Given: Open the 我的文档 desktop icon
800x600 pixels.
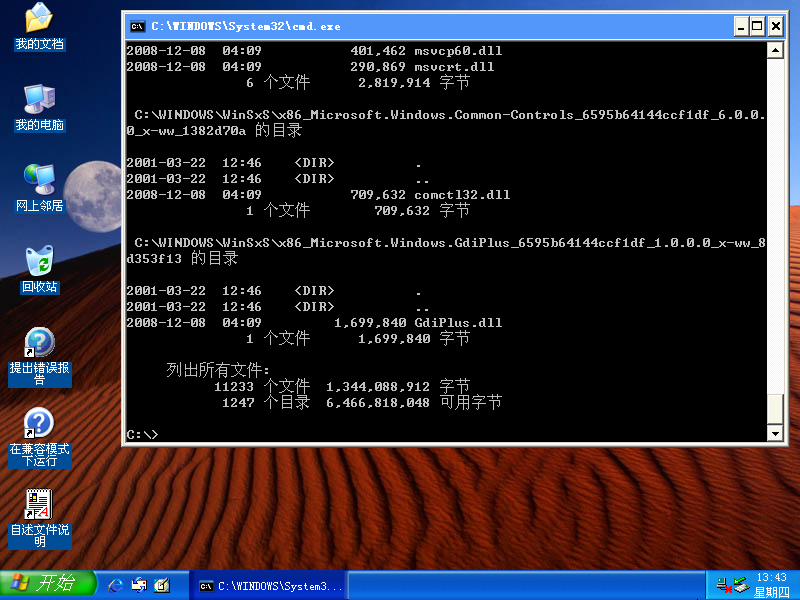Looking at the screenshot, I should point(39,27).
